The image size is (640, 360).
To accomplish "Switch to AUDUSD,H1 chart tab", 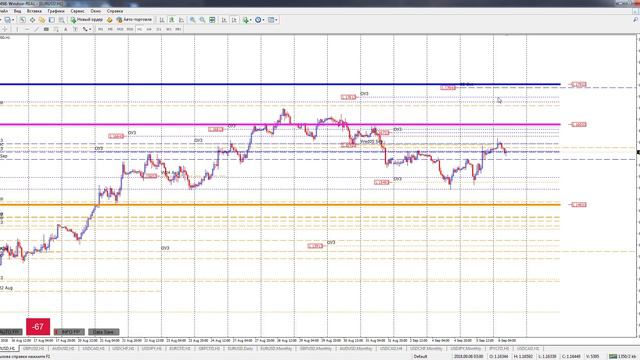I will click(x=64, y=349).
